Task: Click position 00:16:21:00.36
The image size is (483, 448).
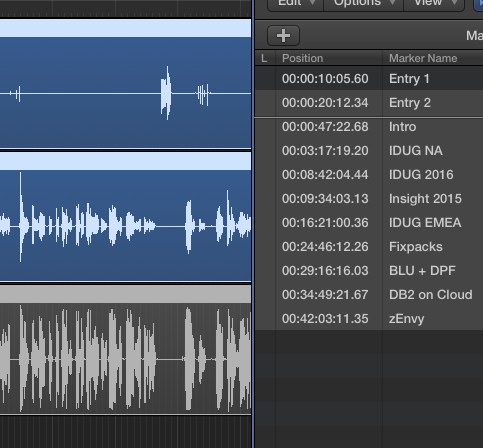Action: (325, 223)
